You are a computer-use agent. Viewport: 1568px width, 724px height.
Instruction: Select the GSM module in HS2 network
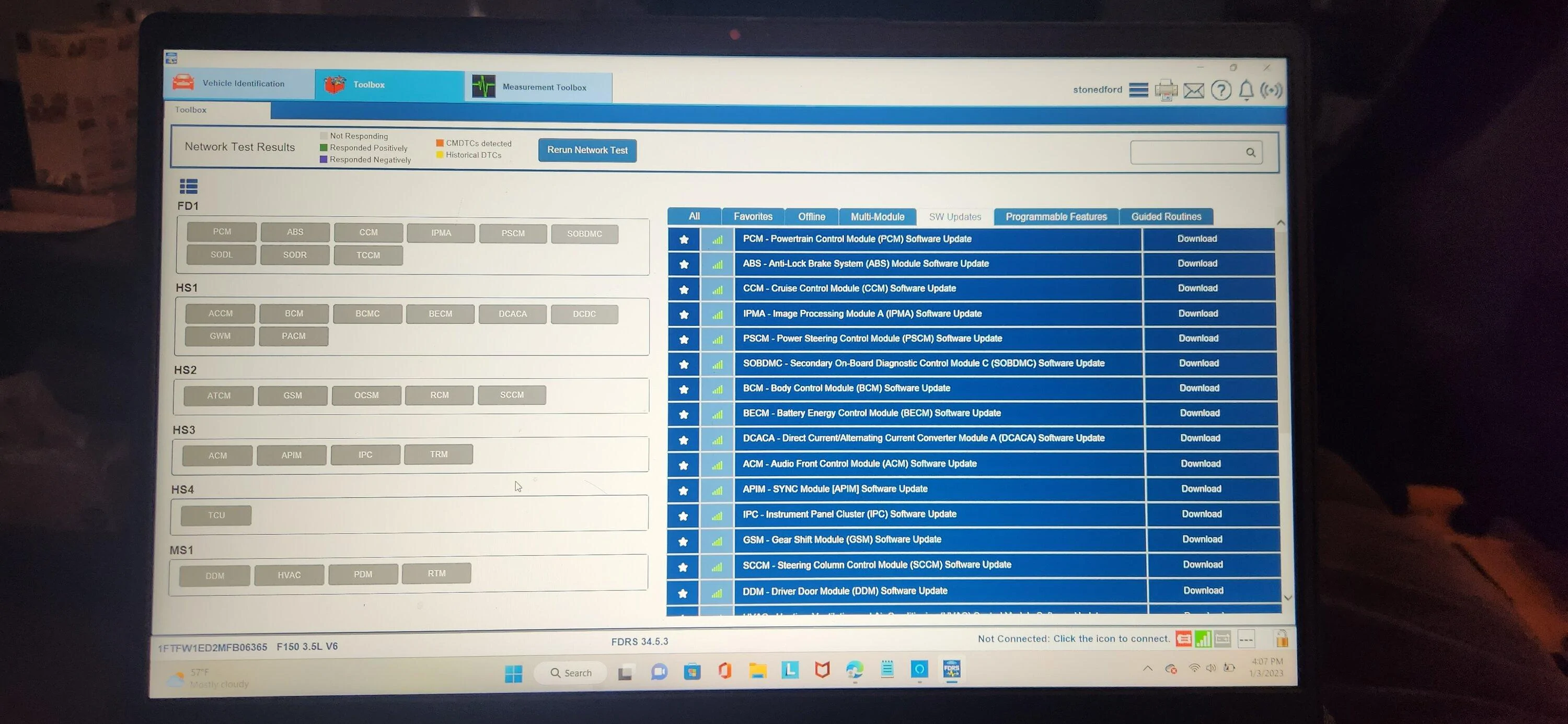[293, 395]
